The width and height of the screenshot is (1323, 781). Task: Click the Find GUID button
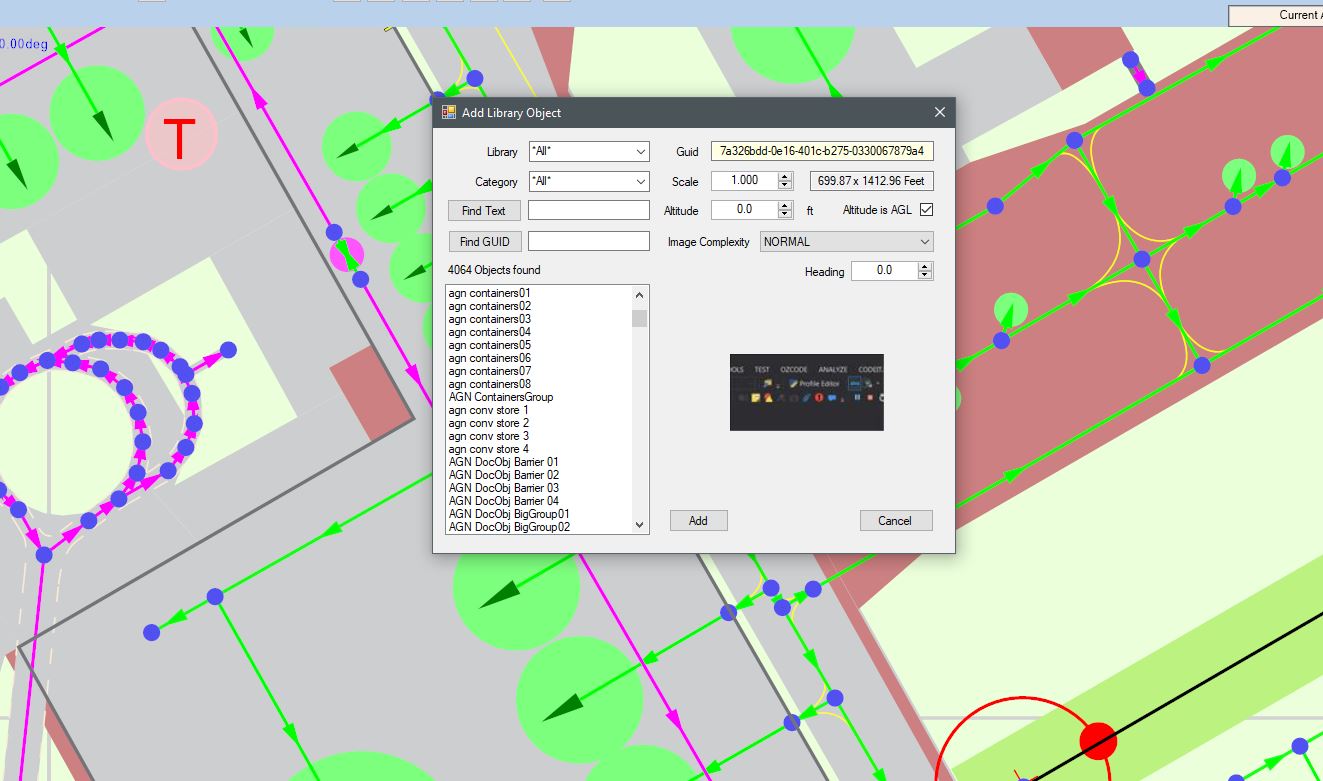click(x=484, y=242)
